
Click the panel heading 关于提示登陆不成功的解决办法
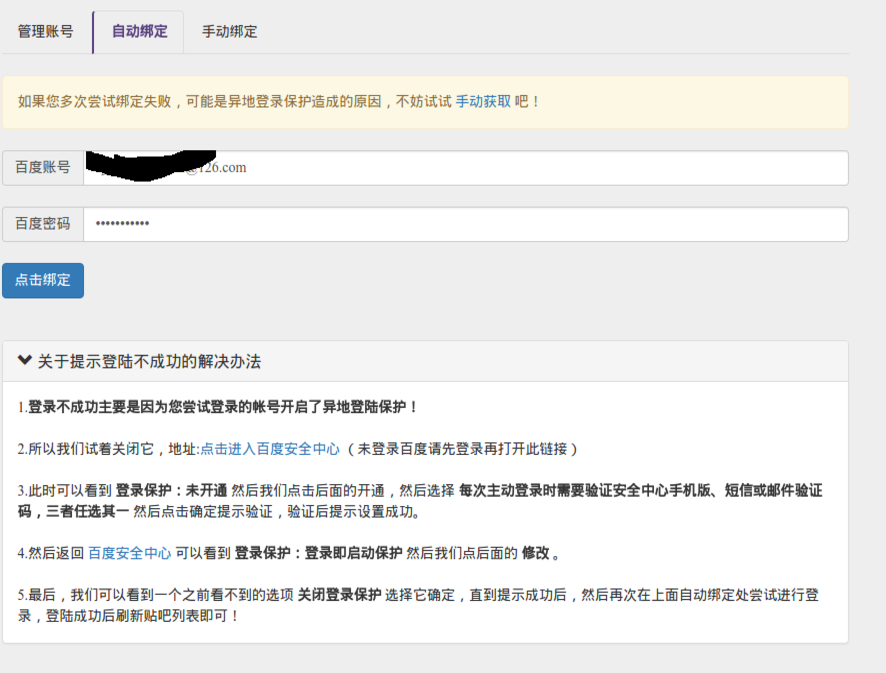point(149,362)
